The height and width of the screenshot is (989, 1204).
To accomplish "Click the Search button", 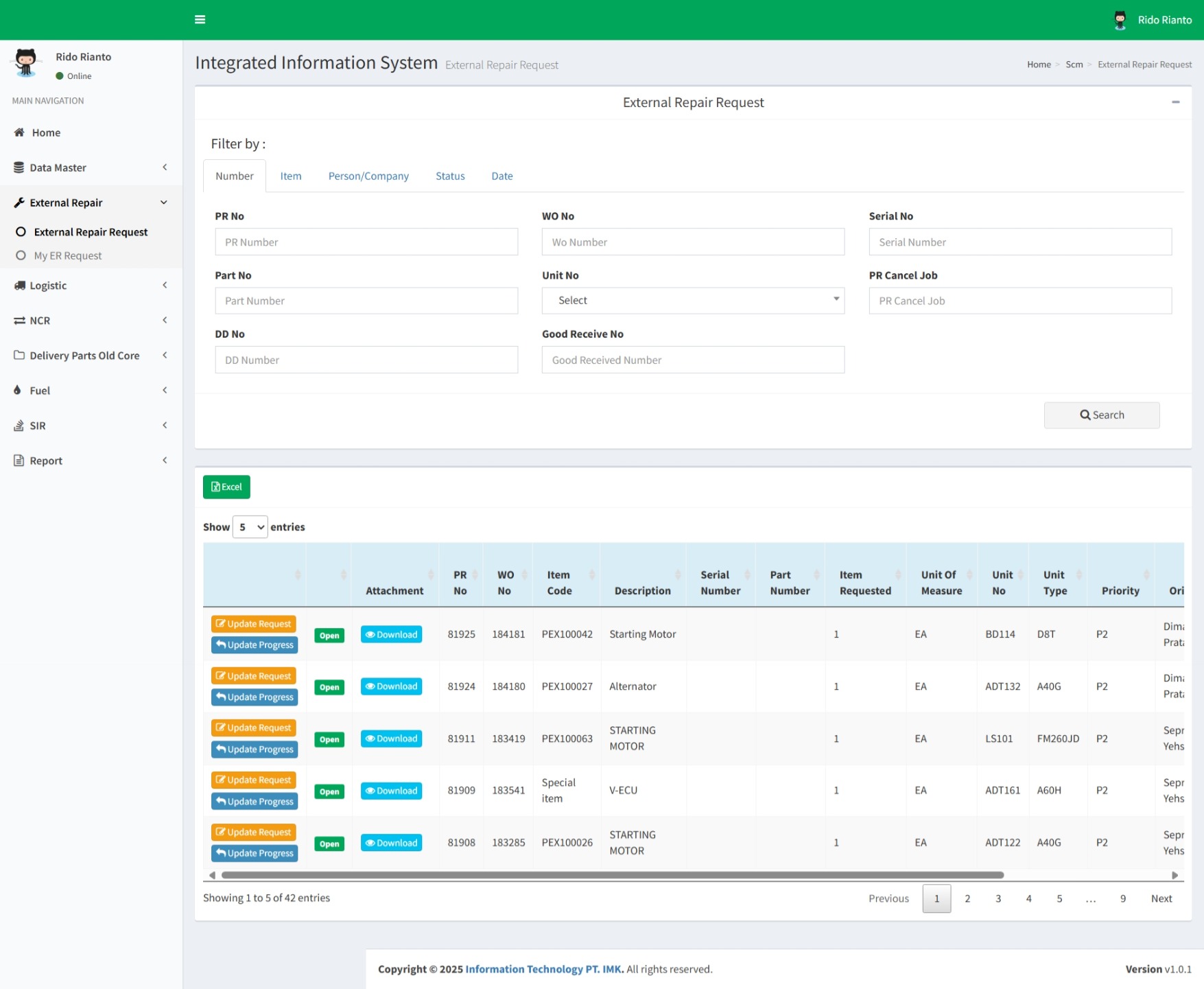I will 1101,415.
